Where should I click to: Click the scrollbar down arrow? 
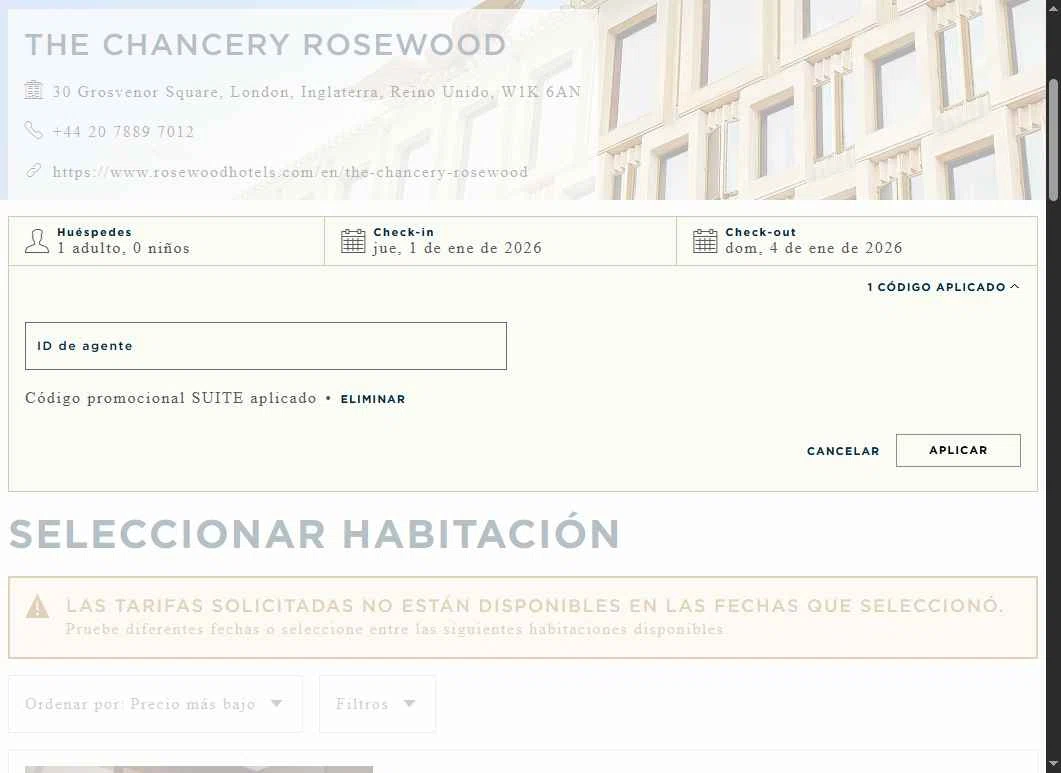click(1053, 765)
